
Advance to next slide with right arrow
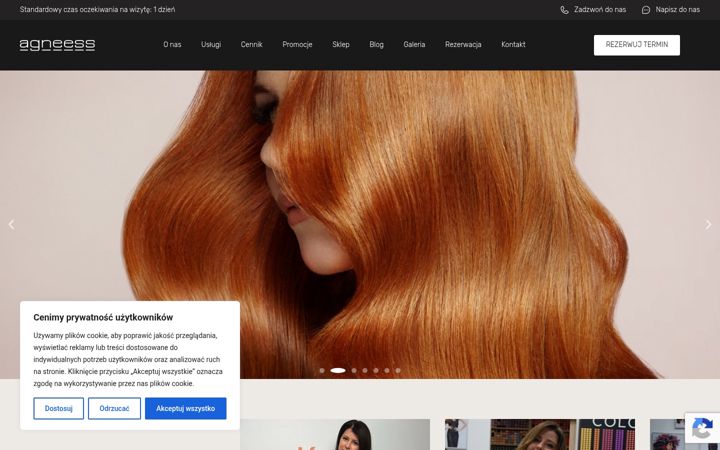point(708,225)
